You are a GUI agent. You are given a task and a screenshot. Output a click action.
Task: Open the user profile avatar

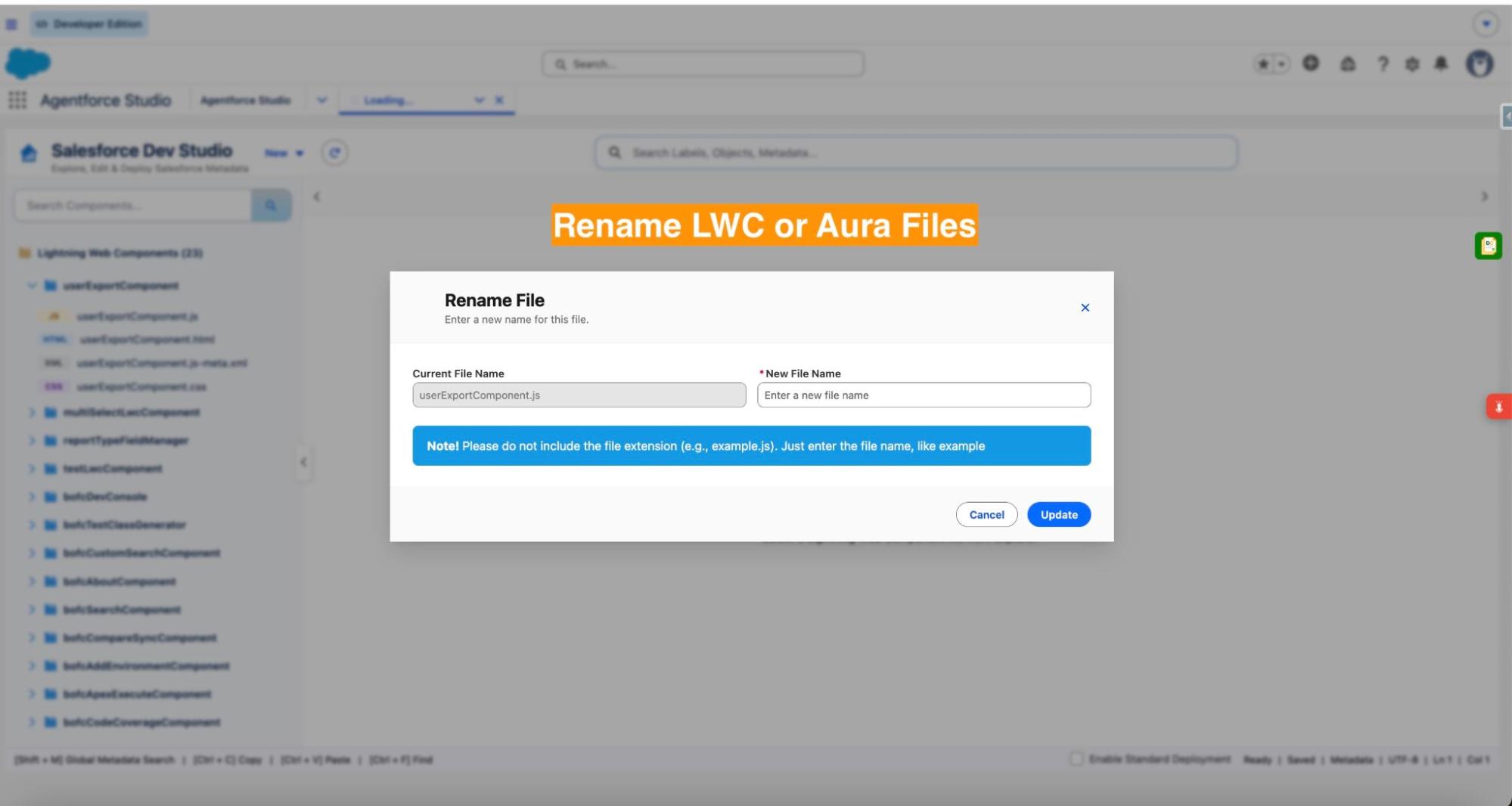pos(1480,64)
